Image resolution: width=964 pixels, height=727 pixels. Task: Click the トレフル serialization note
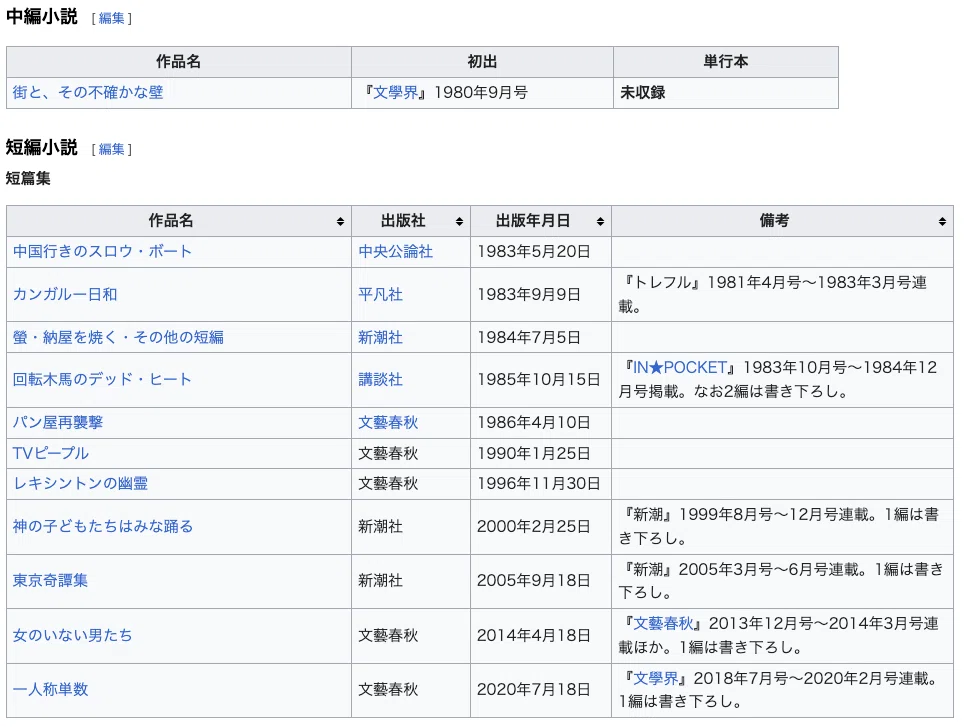774,294
